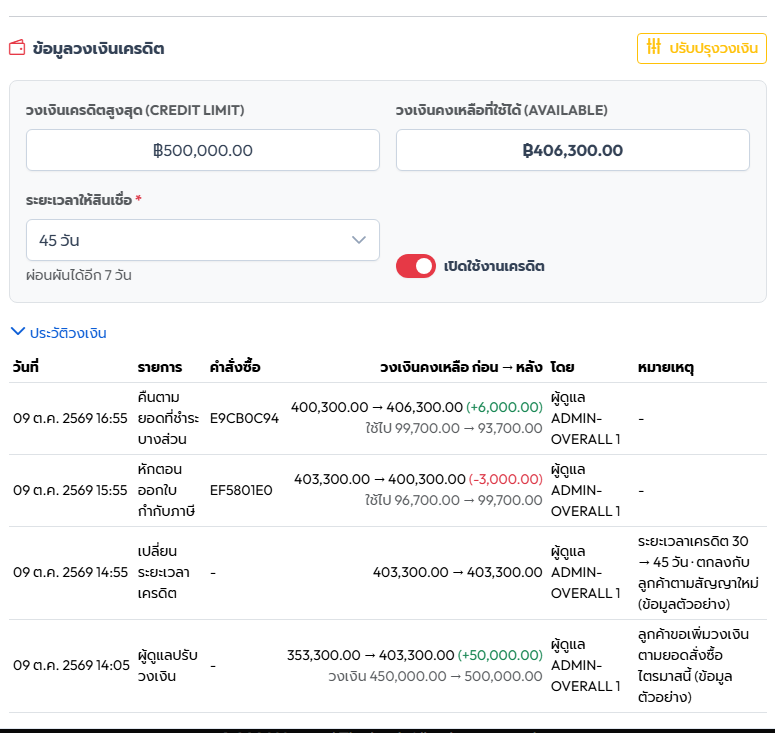
Task: Click the วงเงินคงเหลือ ก่อน → หลัง column header
Action: [x=461, y=367]
